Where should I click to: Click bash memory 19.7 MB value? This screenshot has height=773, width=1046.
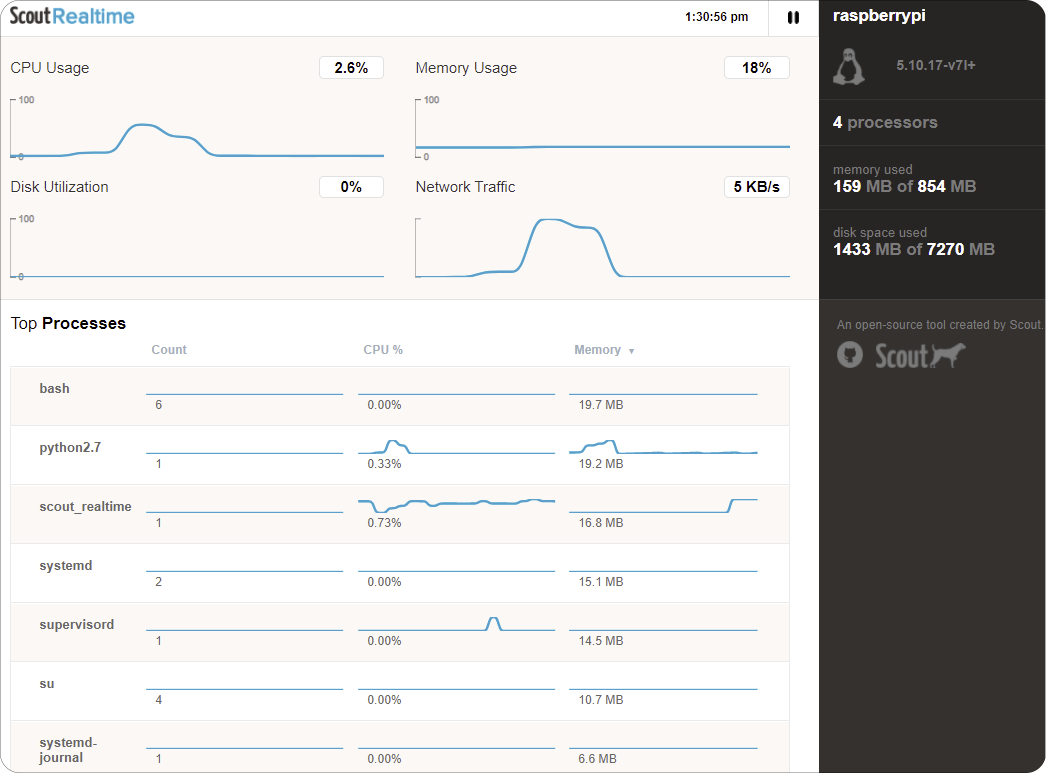pyautogui.click(x=601, y=405)
